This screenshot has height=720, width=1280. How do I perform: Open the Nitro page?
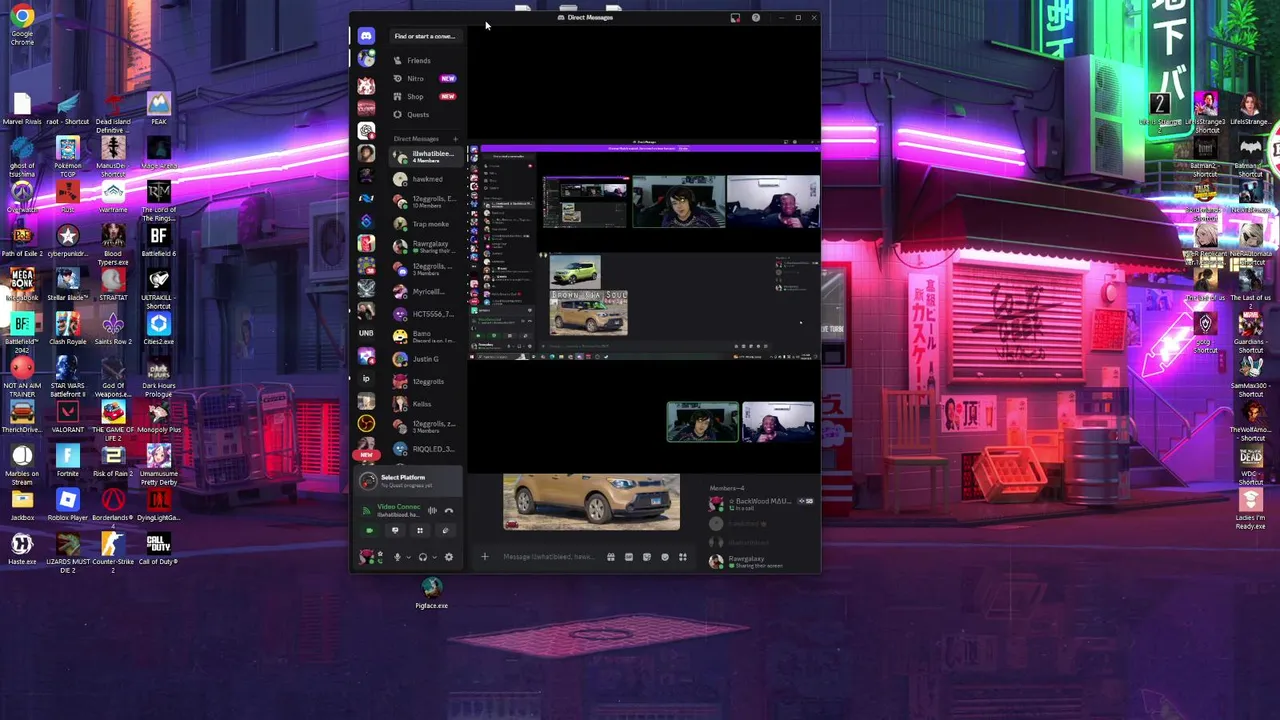427,79
